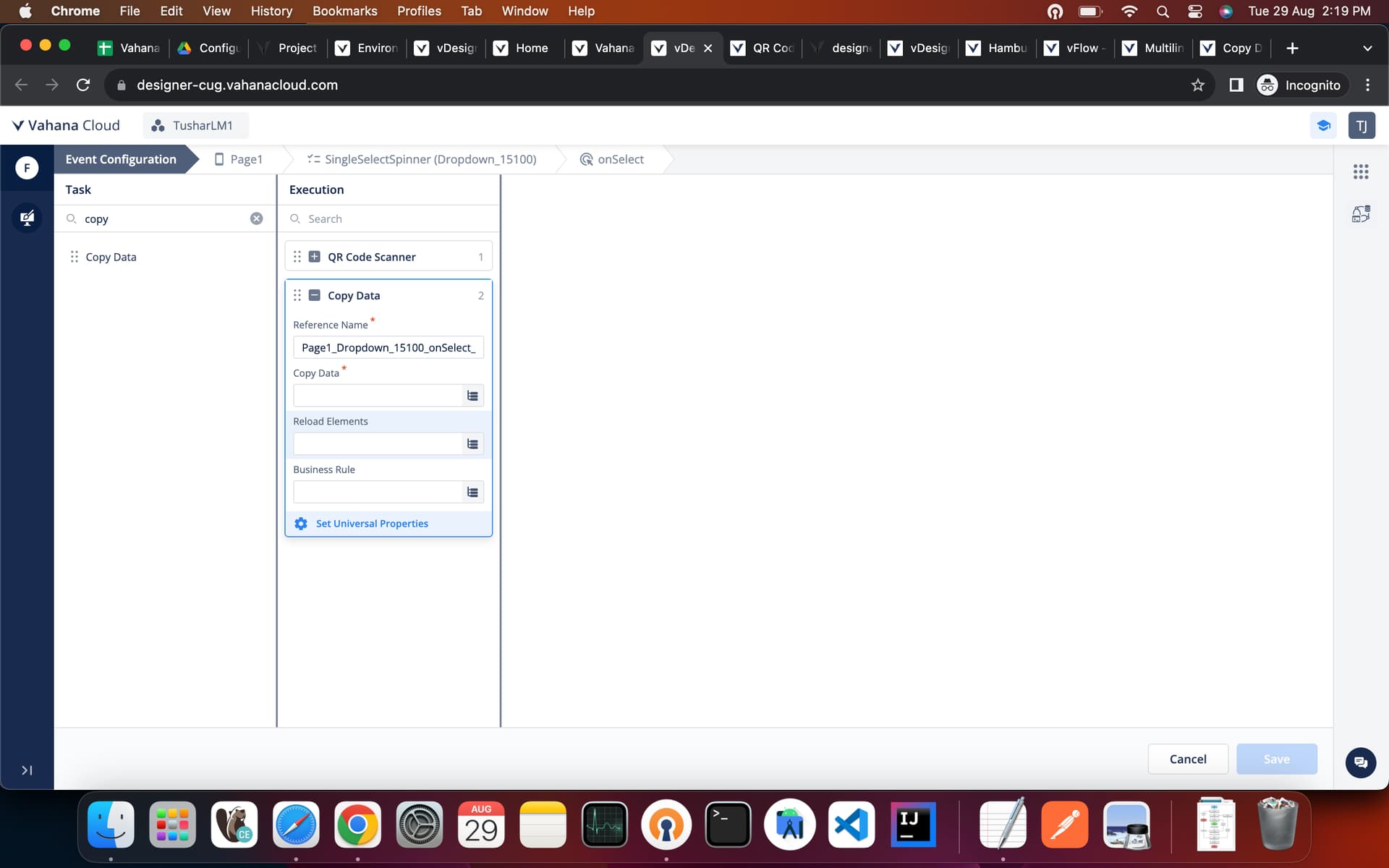The height and width of the screenshot is (868, 1389).
Task: Click the Set Universal Properties gear icon
Action: [301, 524]
